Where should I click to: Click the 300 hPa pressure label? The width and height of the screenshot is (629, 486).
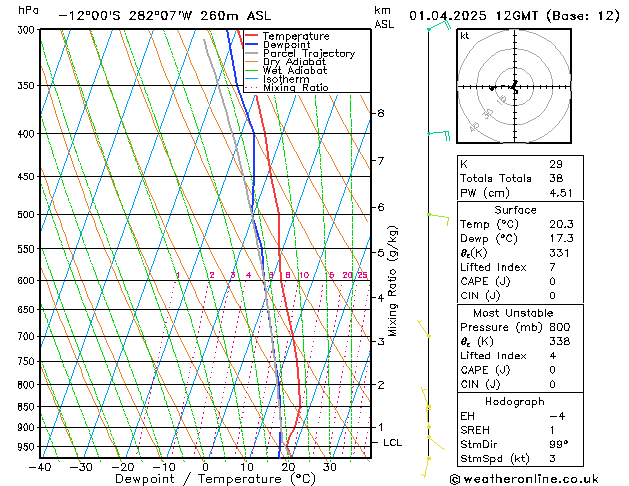pyautogui.click(x=28, y=30)
